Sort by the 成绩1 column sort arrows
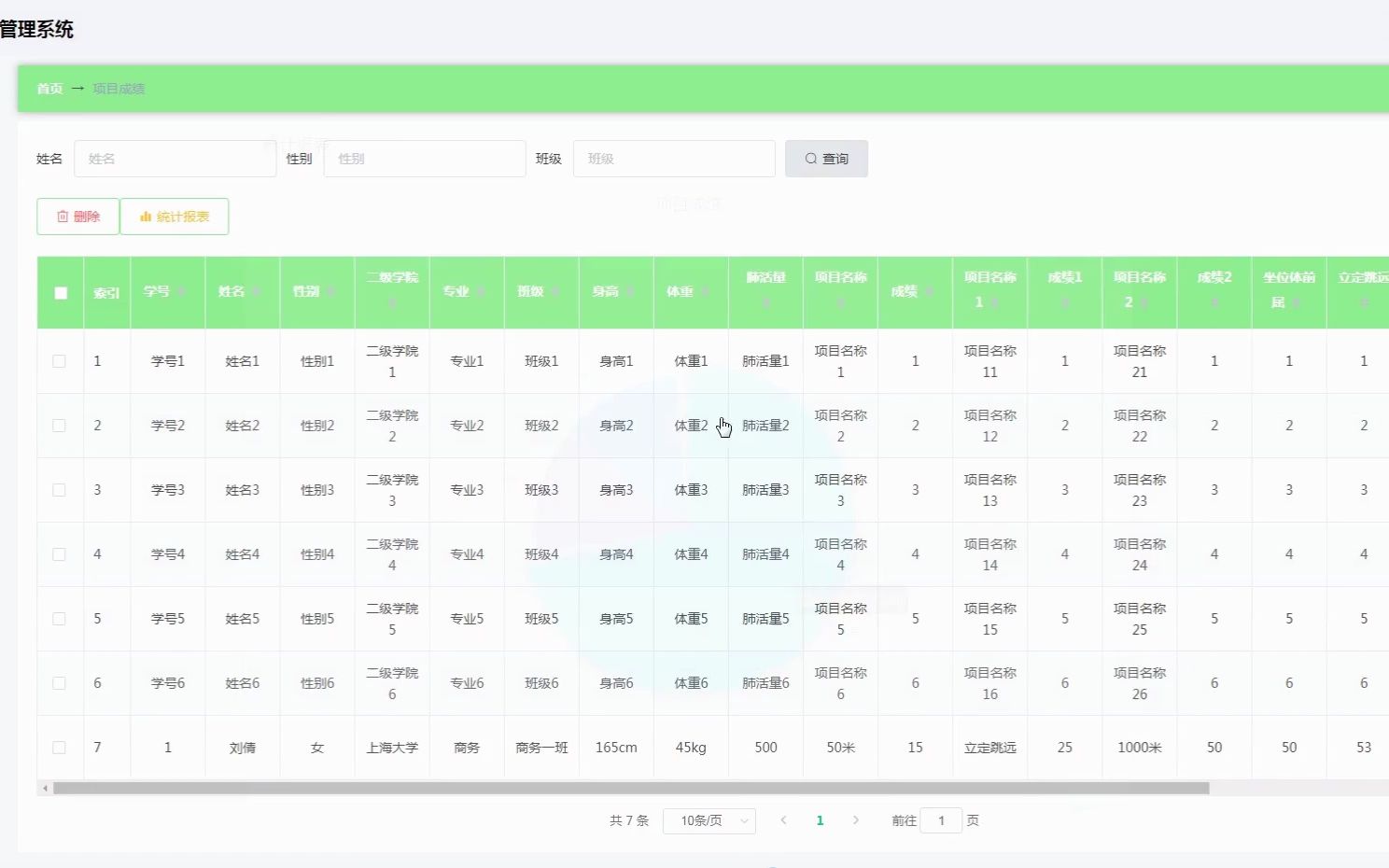Viewport: 1389px width, 868px height. 1064,302
